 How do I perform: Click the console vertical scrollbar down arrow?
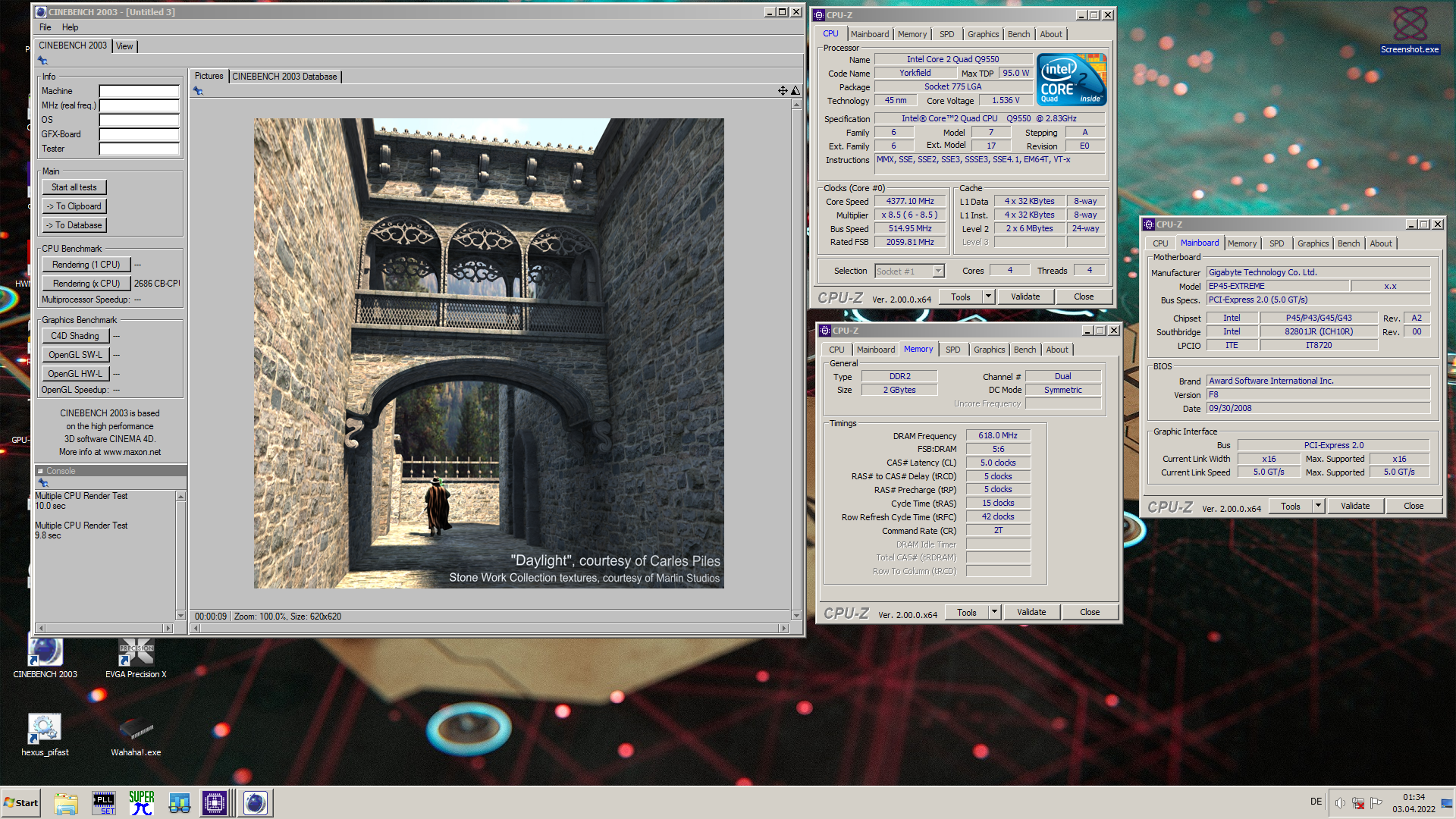tap(180, 616)
